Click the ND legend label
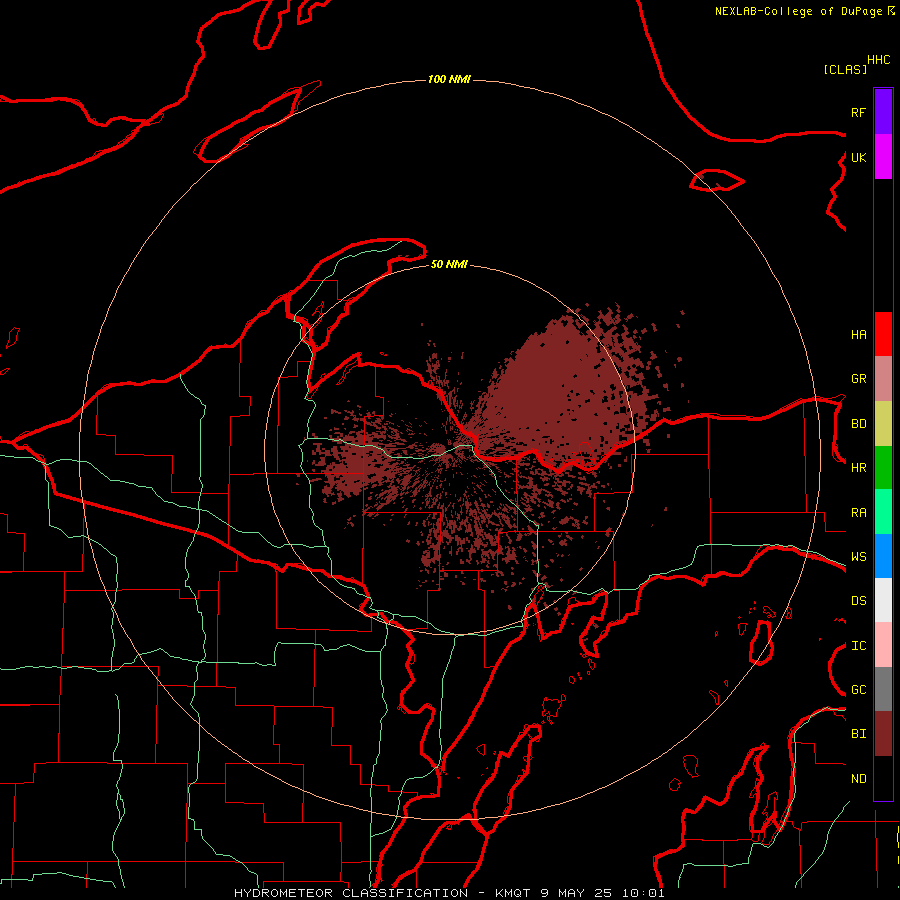900x900 pixels. click(858, 779)
